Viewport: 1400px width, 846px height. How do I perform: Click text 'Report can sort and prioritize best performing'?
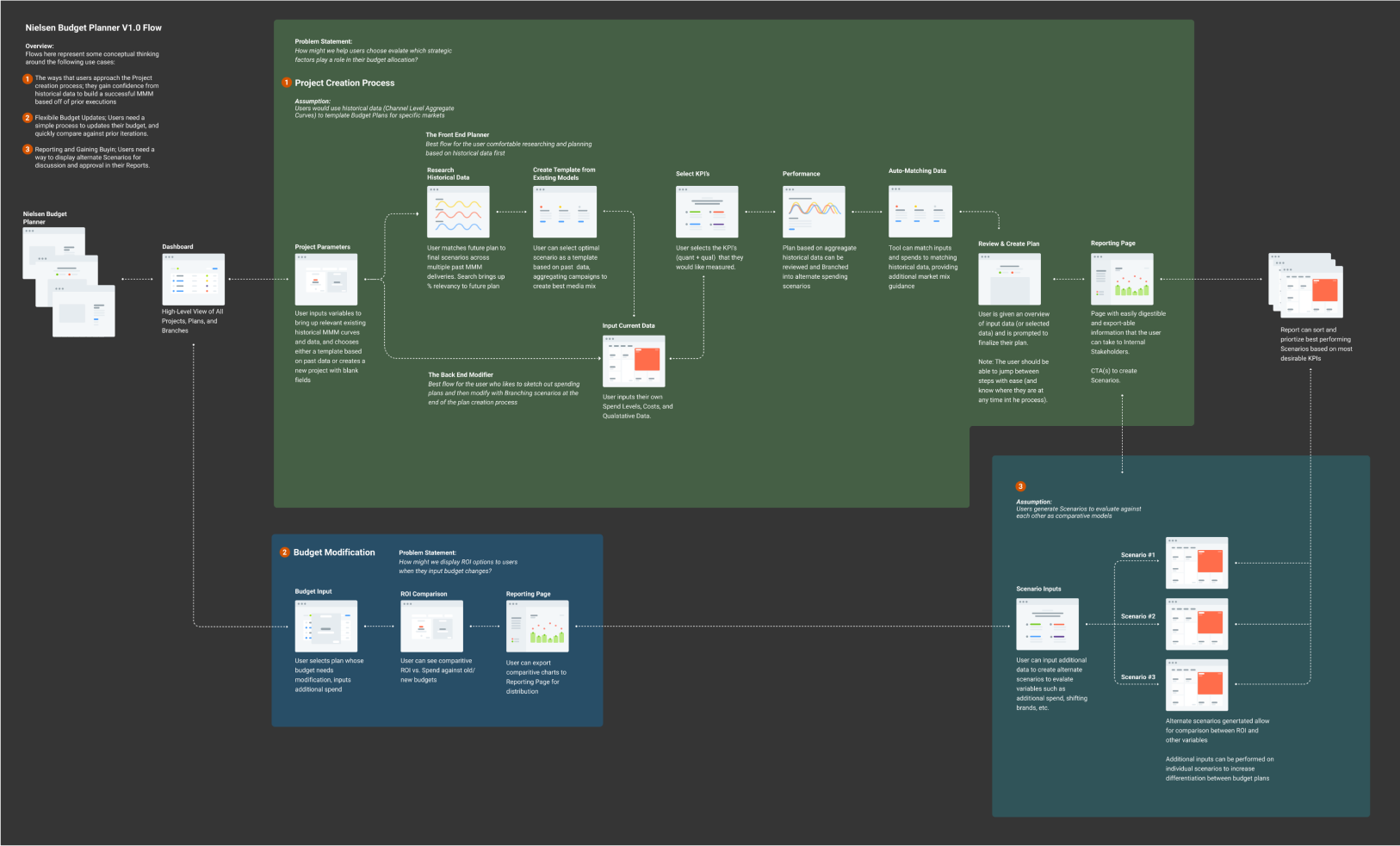click(1316, 343)
